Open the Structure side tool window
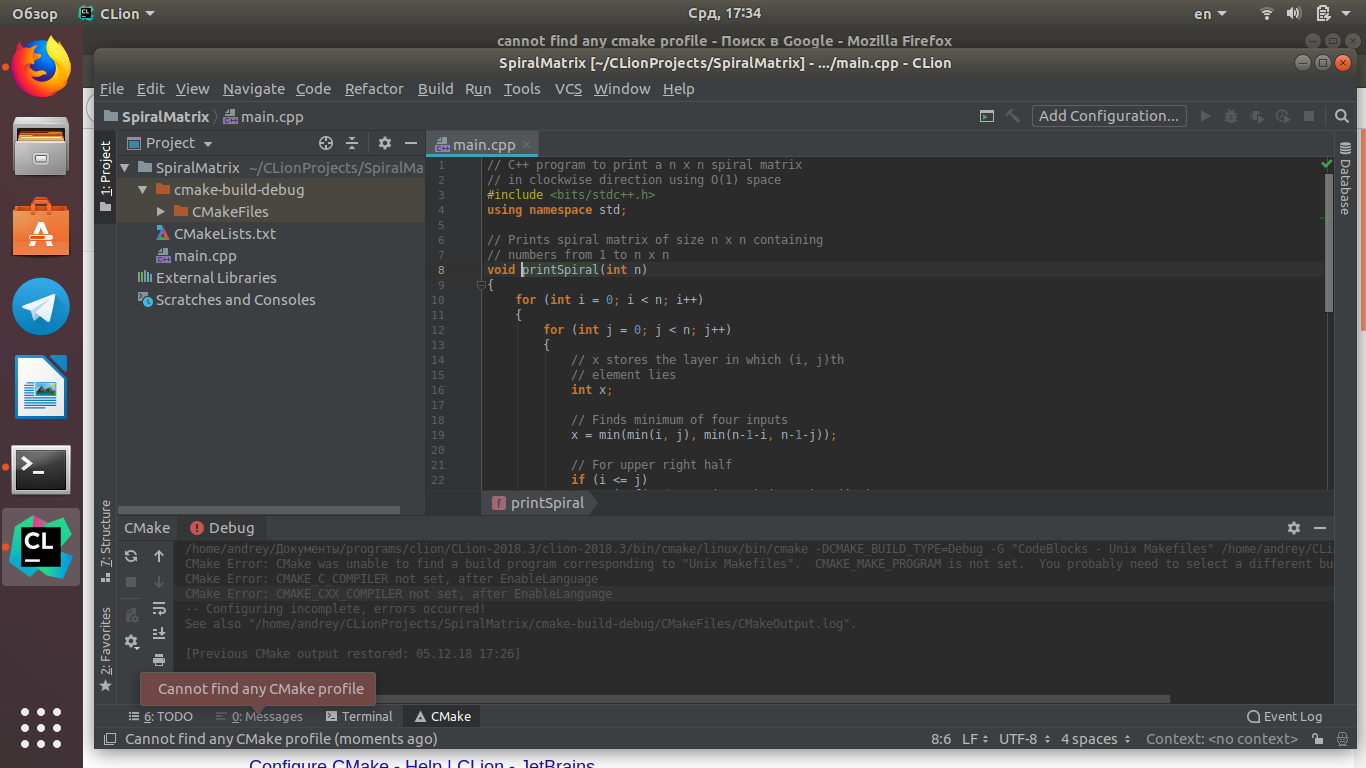1366x768 pixels. pos(106,541)
